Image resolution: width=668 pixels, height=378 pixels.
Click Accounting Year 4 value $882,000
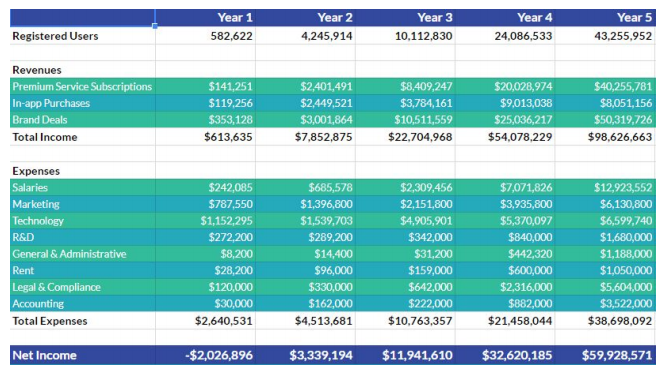[505, 303]
